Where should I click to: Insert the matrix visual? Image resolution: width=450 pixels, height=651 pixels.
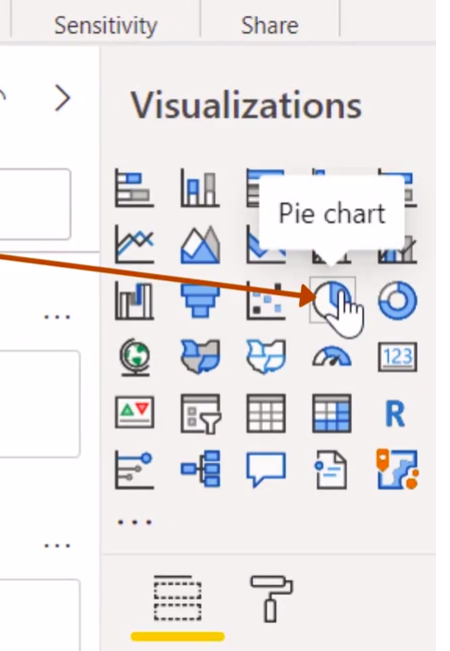[x=332, y=413]
